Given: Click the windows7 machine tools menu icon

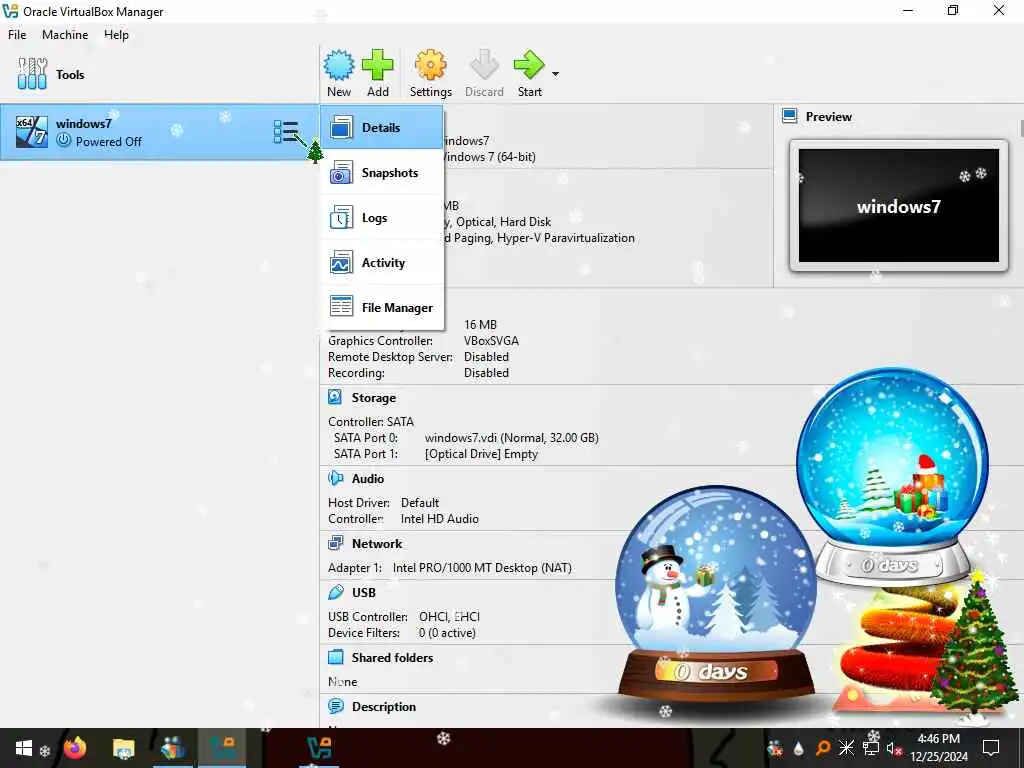Looking at the screenshot, I should 286,132.
